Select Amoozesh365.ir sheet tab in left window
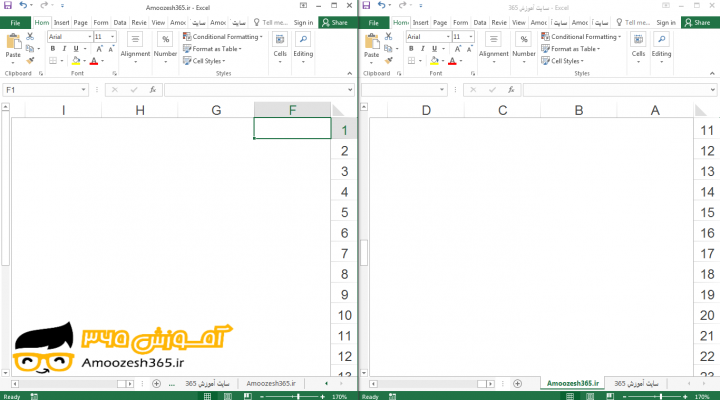This screenshot has height=400, width=720. click(x=271, y=383)
